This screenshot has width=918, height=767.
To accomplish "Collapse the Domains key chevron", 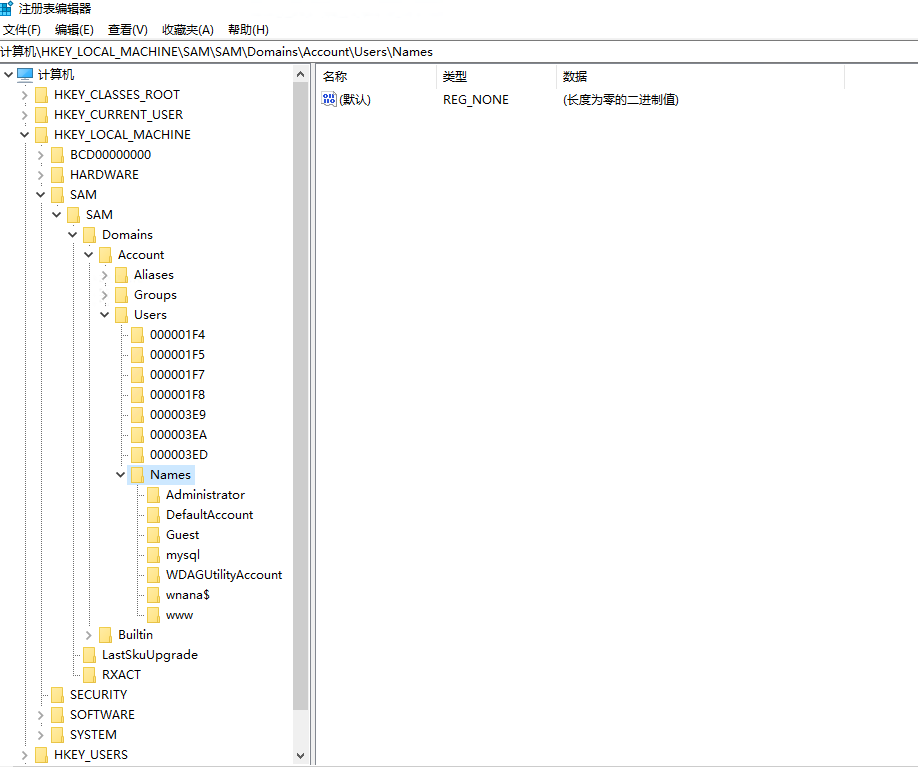I will point(73,235).
